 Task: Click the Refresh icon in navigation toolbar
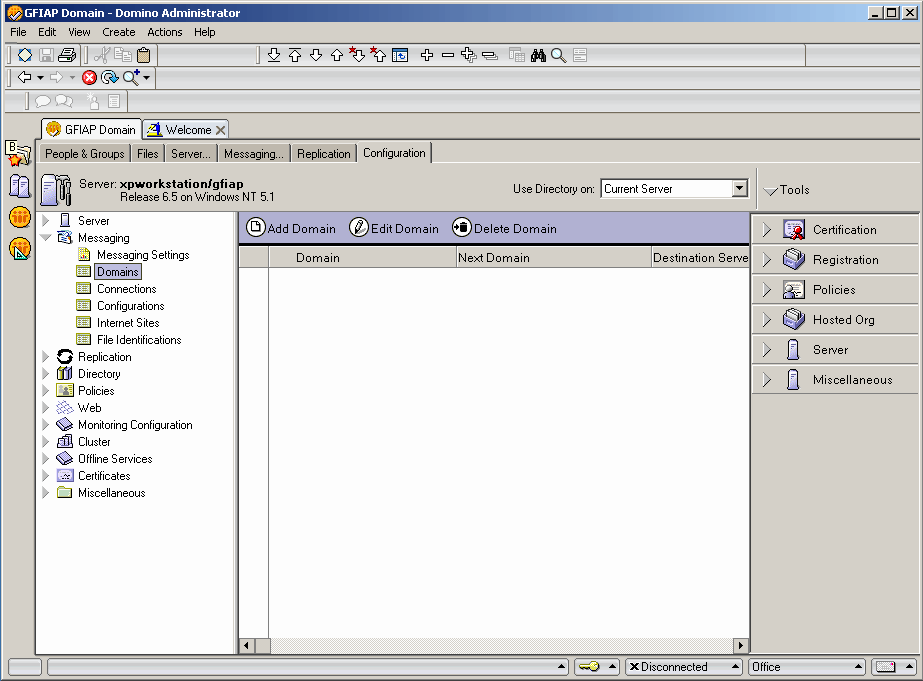click(109, 77)
